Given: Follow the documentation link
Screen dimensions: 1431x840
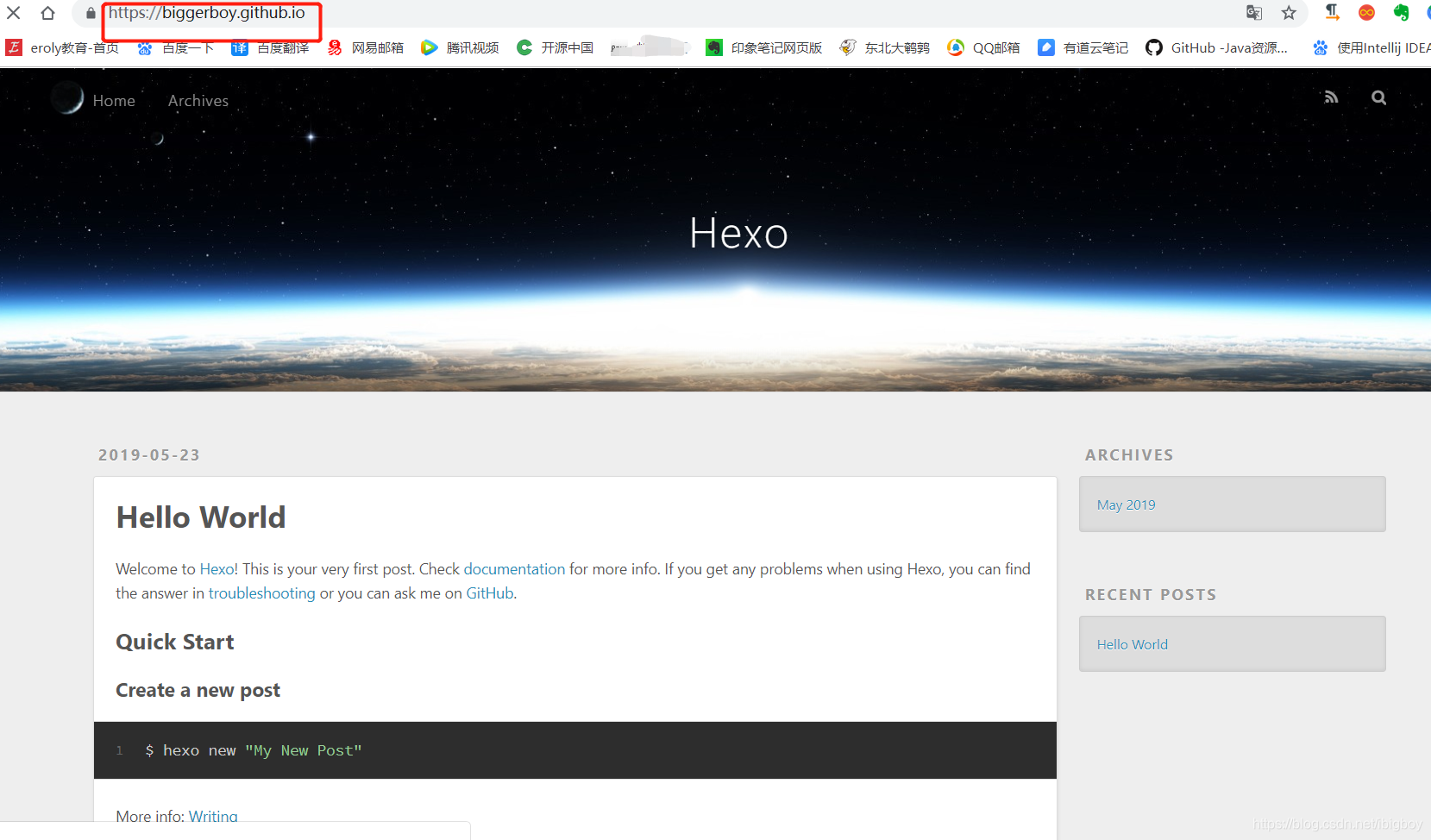Looking at the screenshot, I should click(x=514, y=569).
